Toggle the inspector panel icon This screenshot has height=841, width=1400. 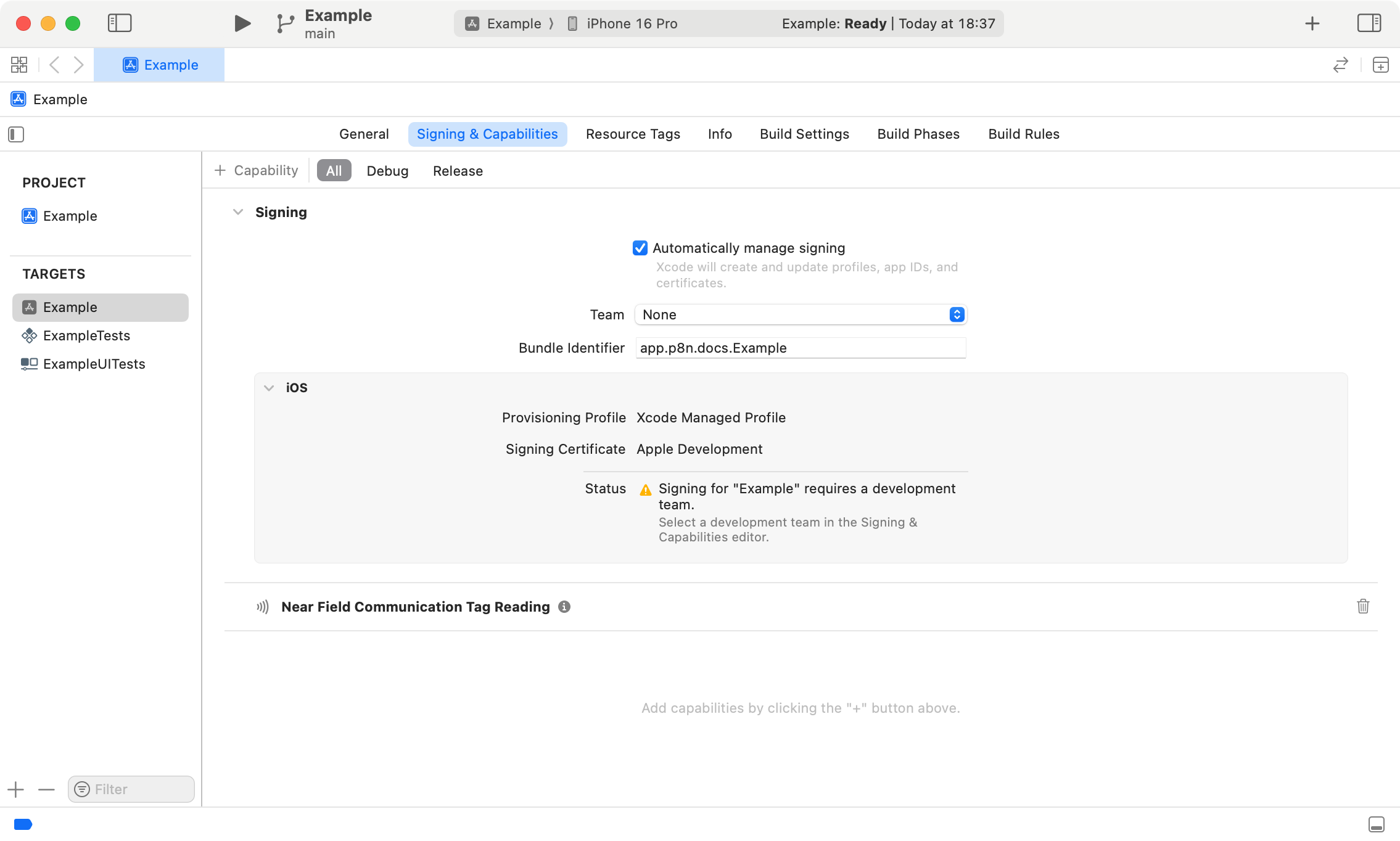point(1369,23)
